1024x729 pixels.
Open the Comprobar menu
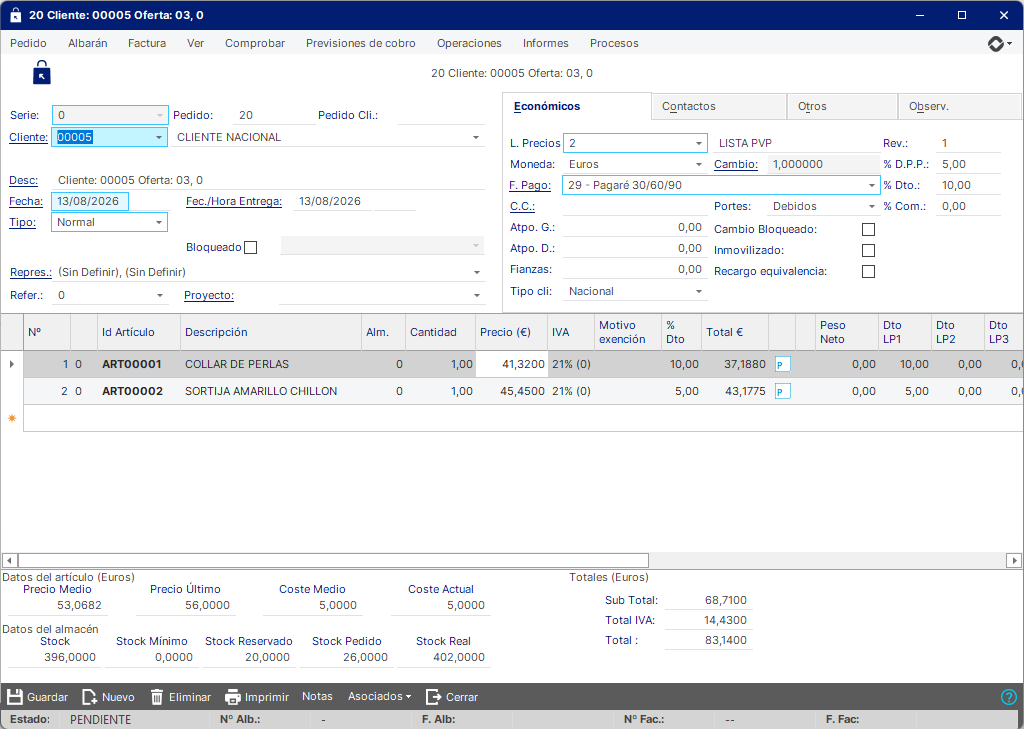tap(255, 43)
